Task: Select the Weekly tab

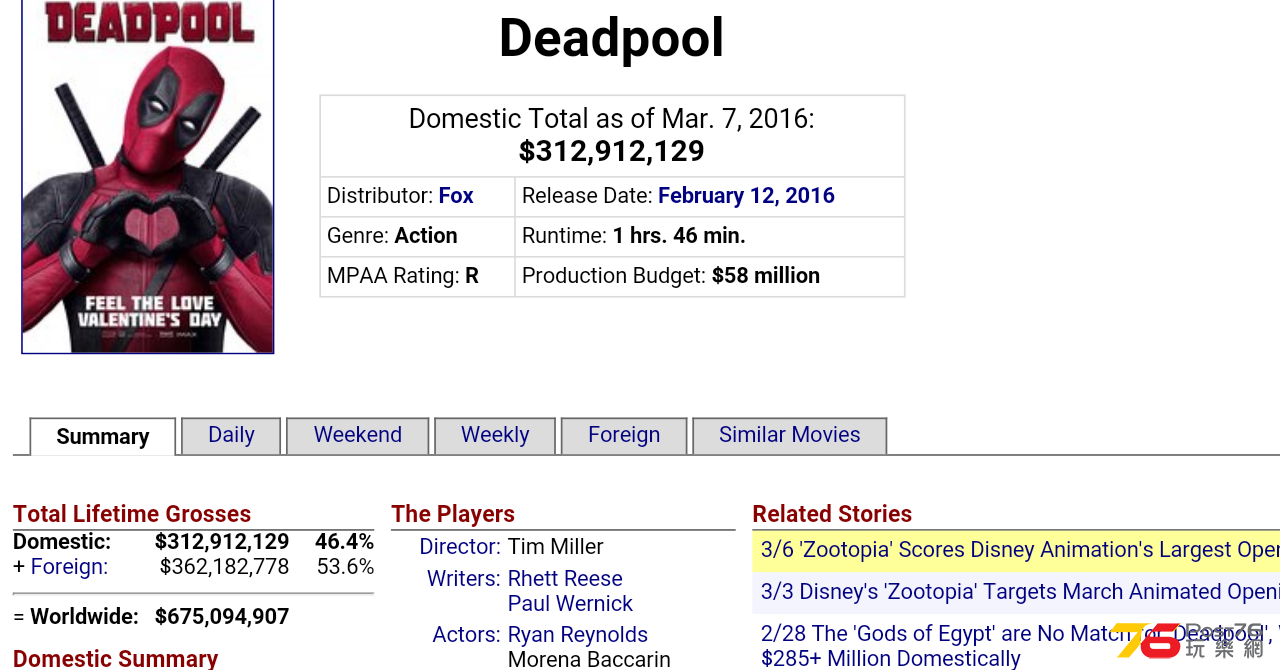Action: 495,435
